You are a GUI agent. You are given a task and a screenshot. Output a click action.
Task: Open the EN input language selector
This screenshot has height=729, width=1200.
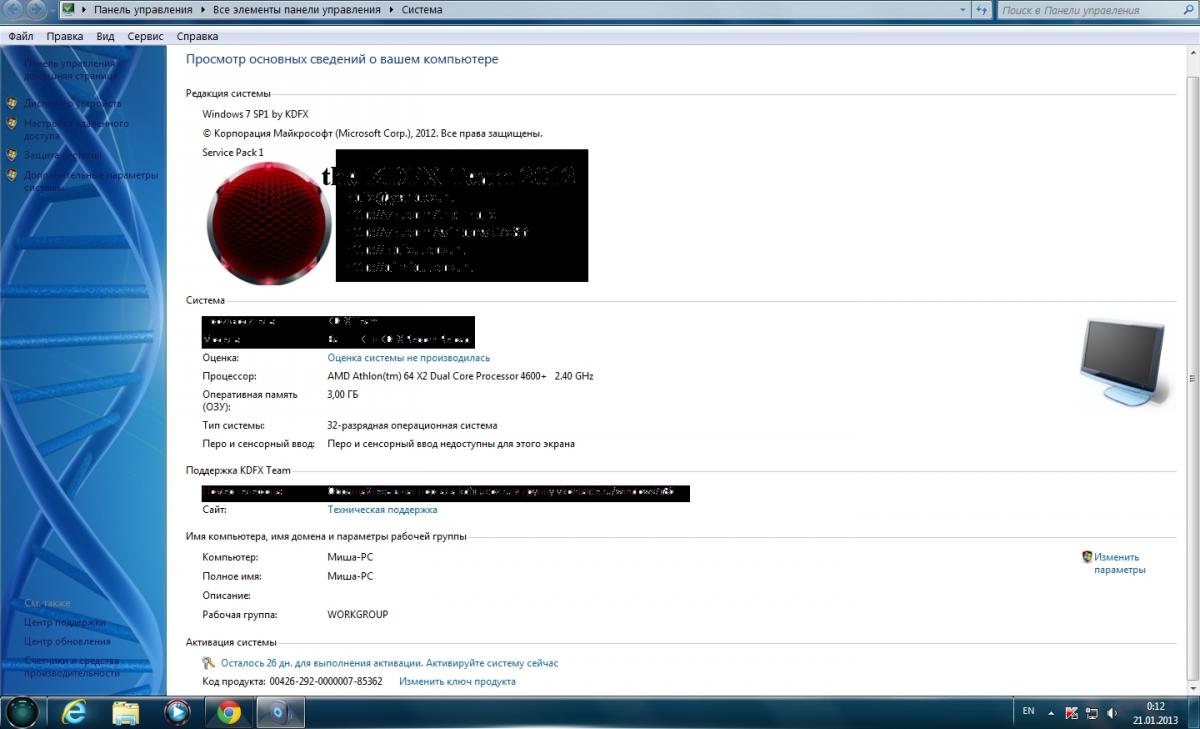1028,711
